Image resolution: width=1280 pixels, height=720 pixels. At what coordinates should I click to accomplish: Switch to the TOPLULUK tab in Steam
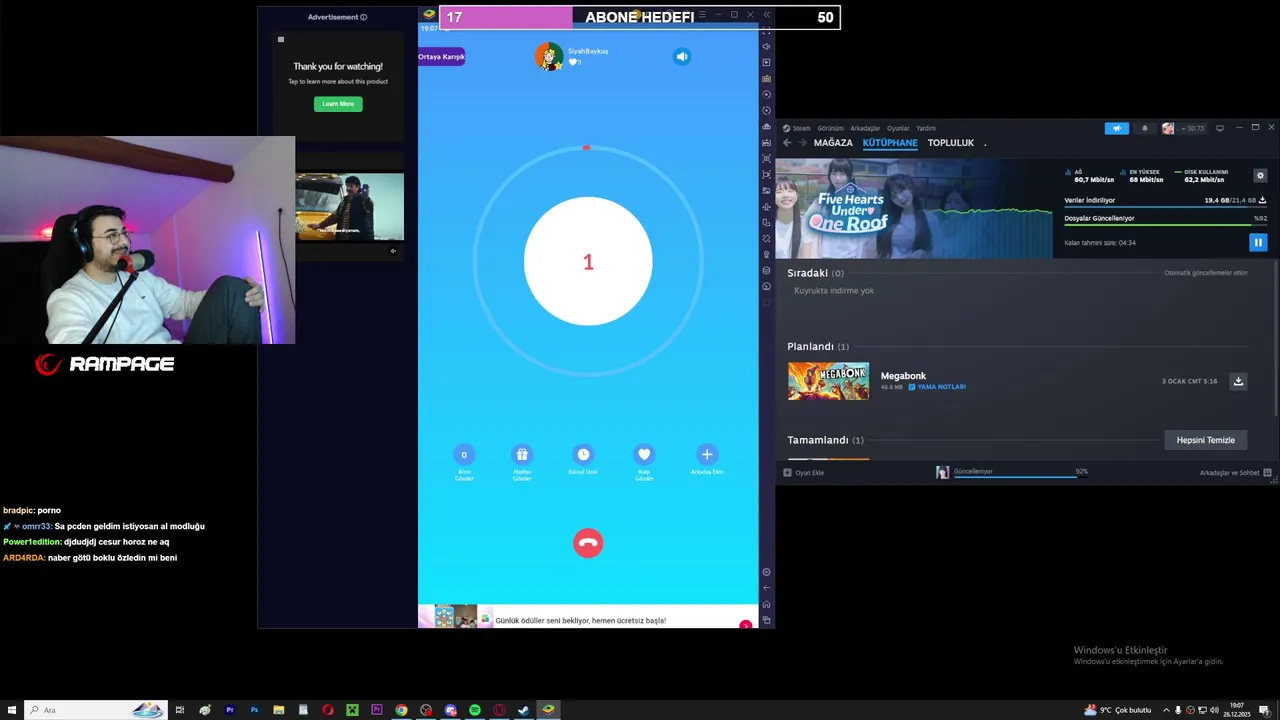(951, 143)
